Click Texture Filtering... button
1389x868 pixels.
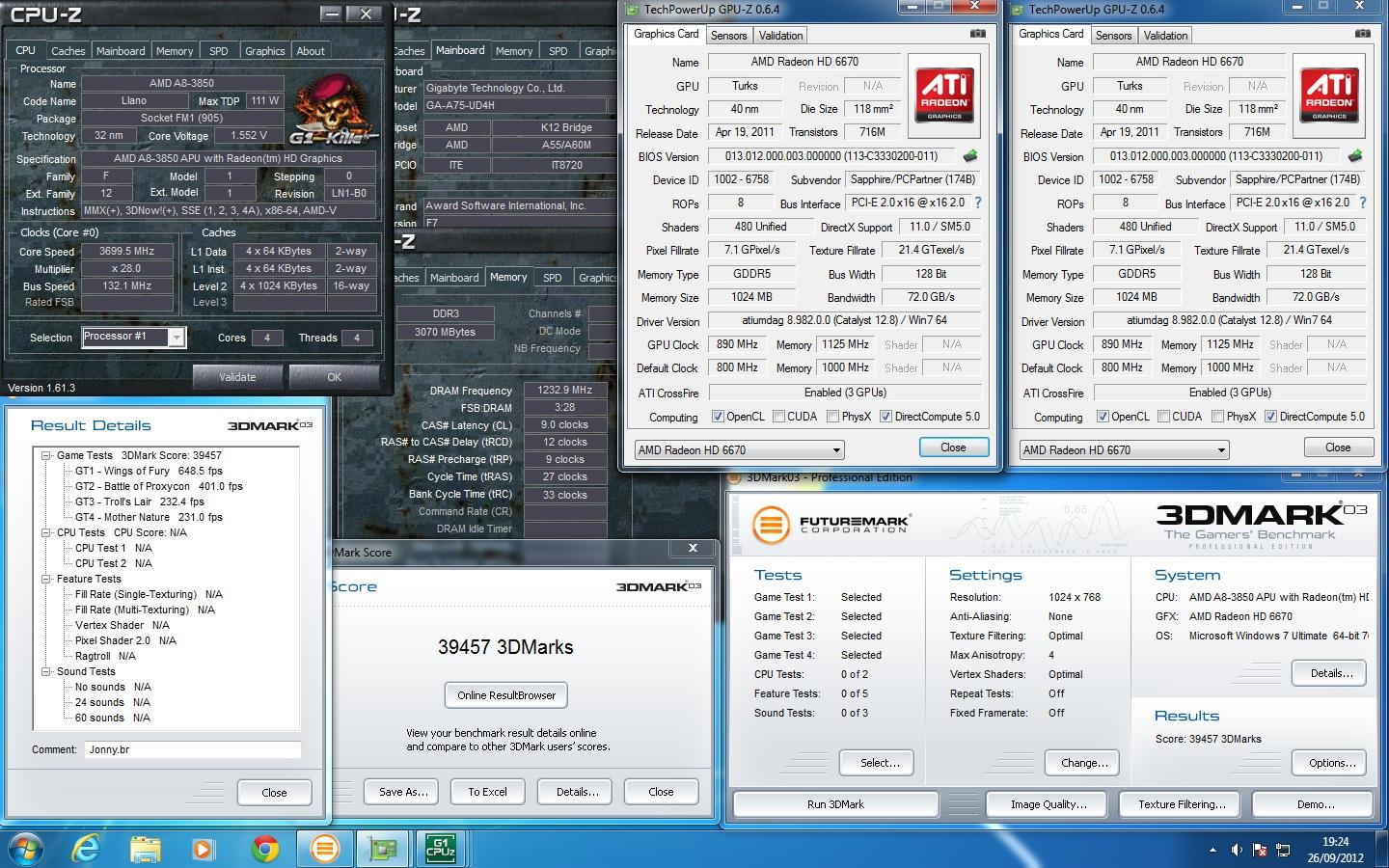click(1182, 804)
